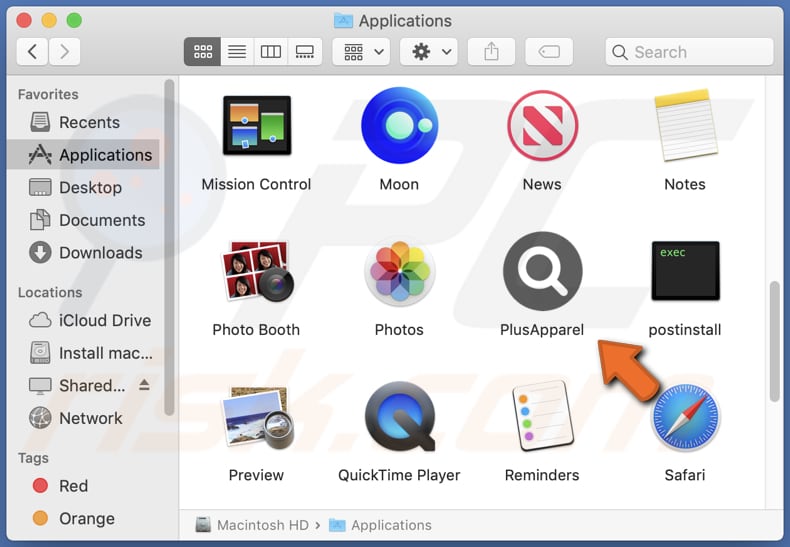Click the Favorites section header

coord(48,94)
